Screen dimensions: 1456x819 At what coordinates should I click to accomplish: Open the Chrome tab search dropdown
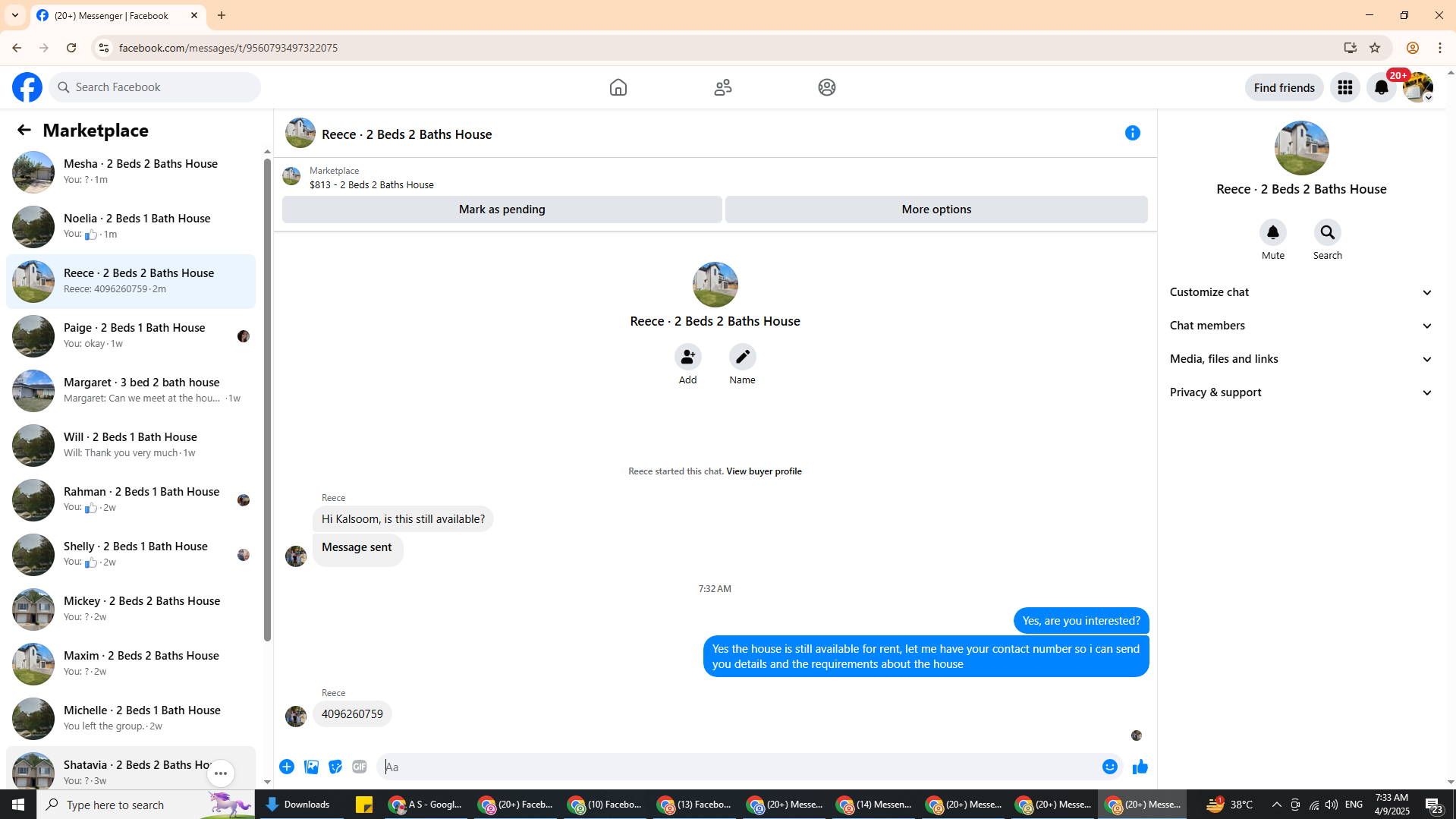(x=15, y=15)
